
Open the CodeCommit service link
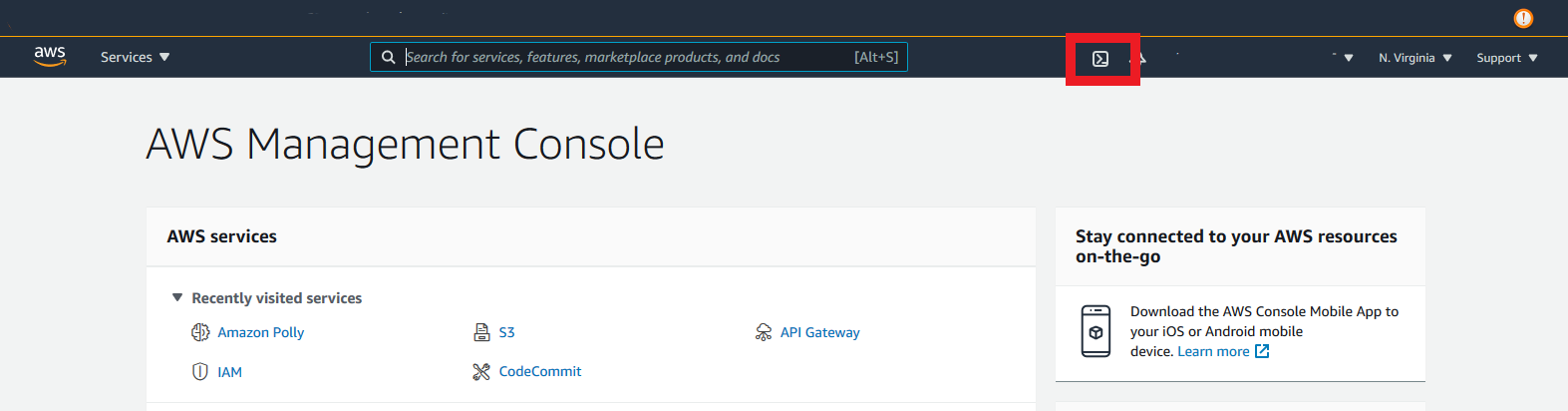click(540, 371)
